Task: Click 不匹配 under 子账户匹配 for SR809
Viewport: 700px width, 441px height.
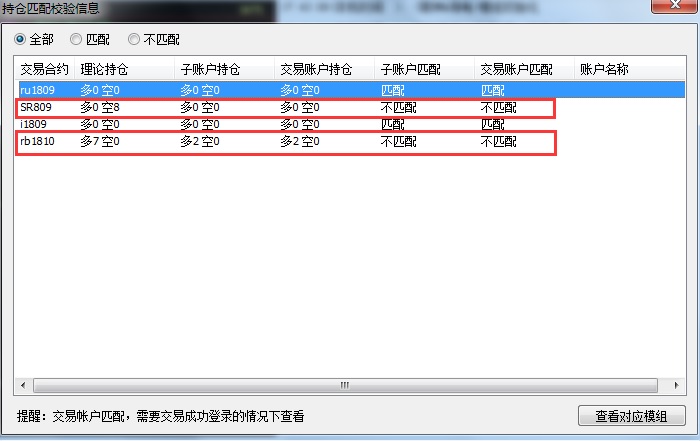Action: coord(398,107)
